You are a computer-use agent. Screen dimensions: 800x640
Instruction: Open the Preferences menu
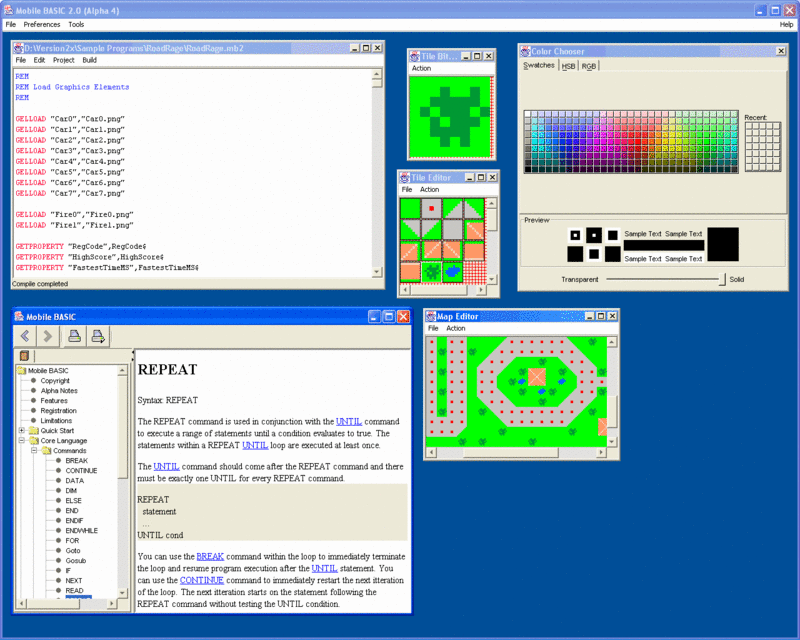42,24
